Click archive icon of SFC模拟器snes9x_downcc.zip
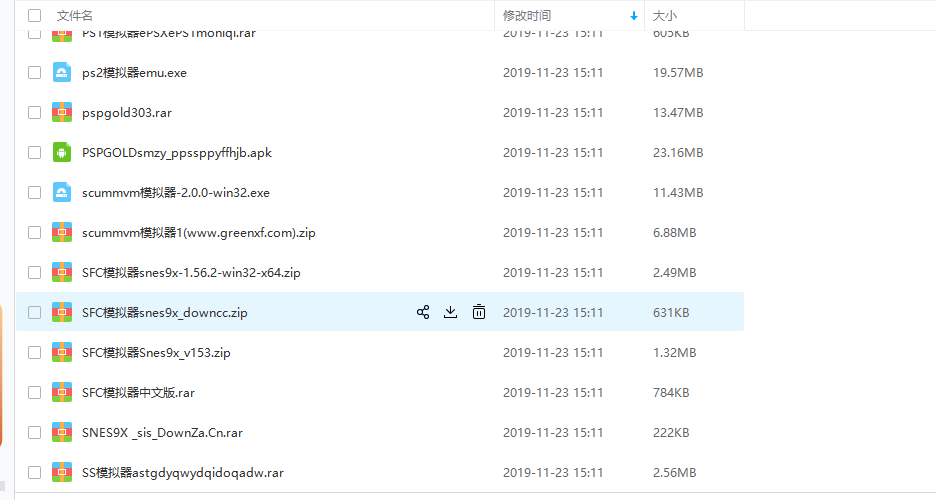The image size is (936, 500). tap(61, 312)
